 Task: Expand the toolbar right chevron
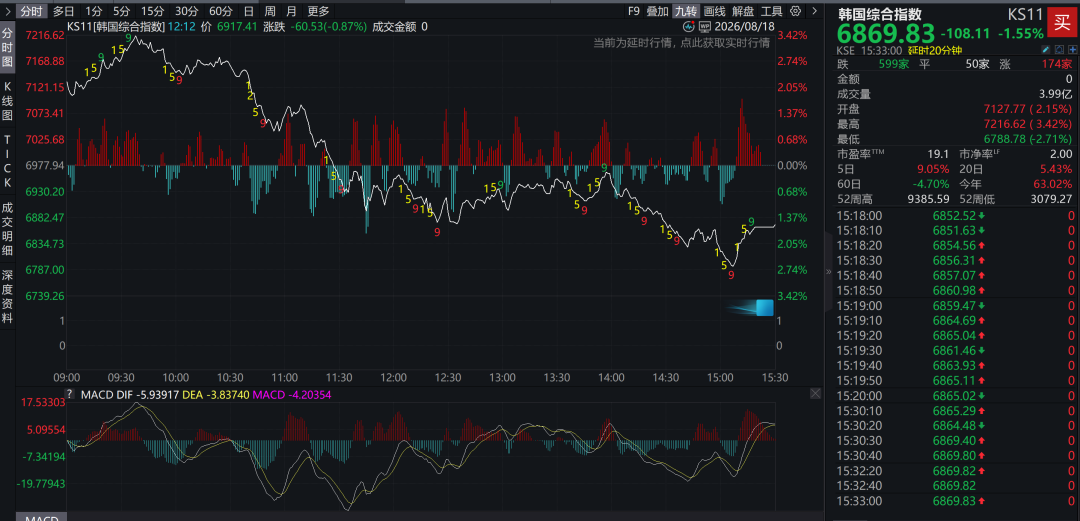point(815,11)
